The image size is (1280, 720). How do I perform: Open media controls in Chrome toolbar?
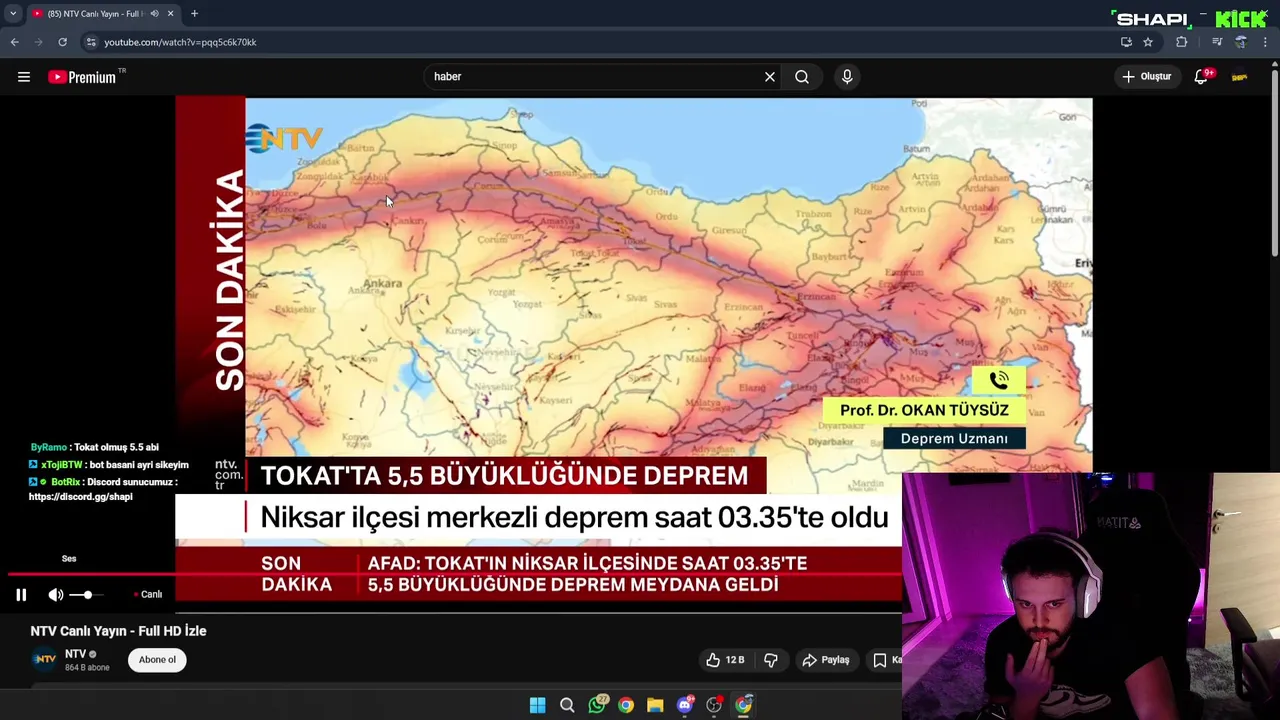pos(1217,42)
